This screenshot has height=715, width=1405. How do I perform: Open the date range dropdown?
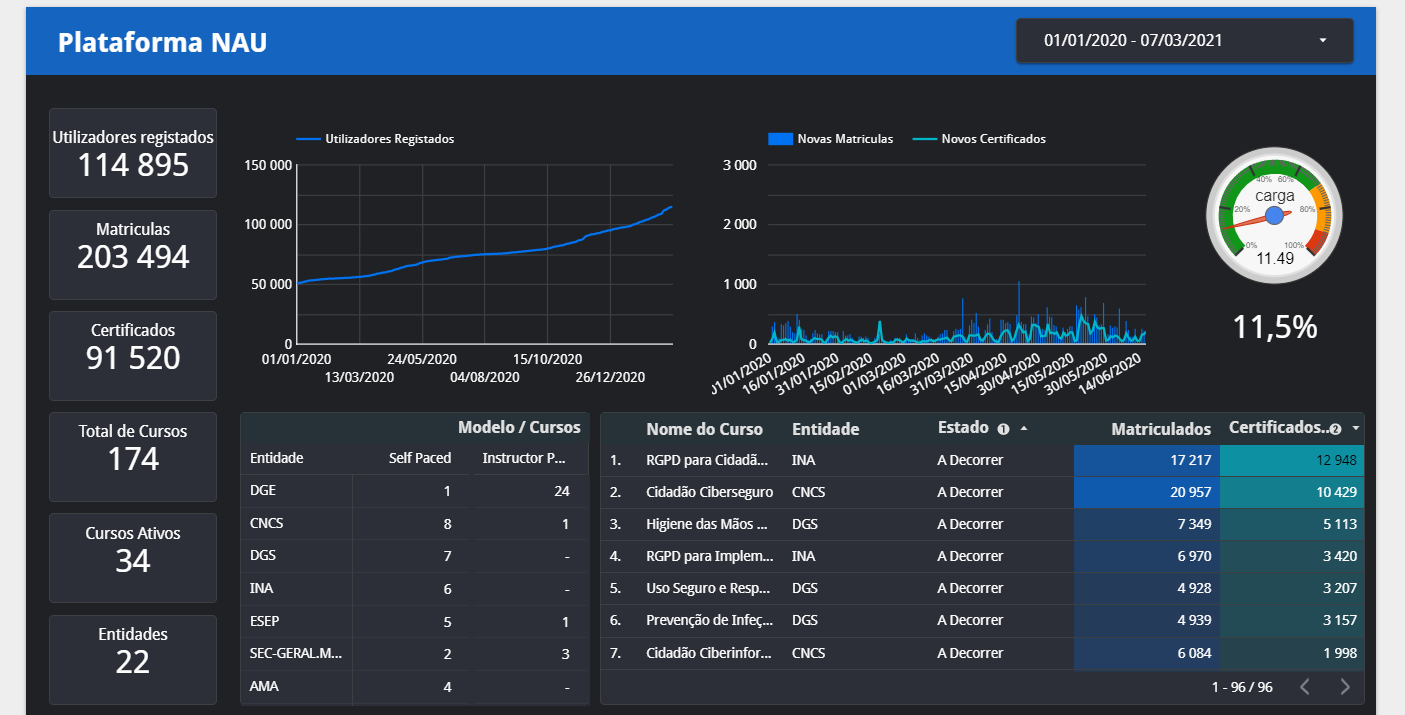[1184, 41]
